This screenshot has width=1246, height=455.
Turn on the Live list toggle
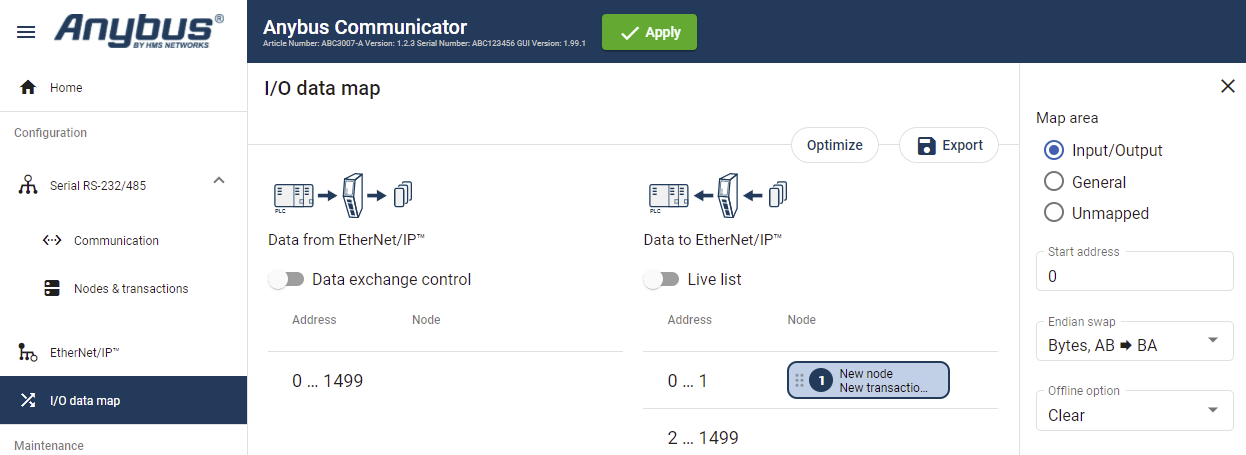click(x=661, y=280)
